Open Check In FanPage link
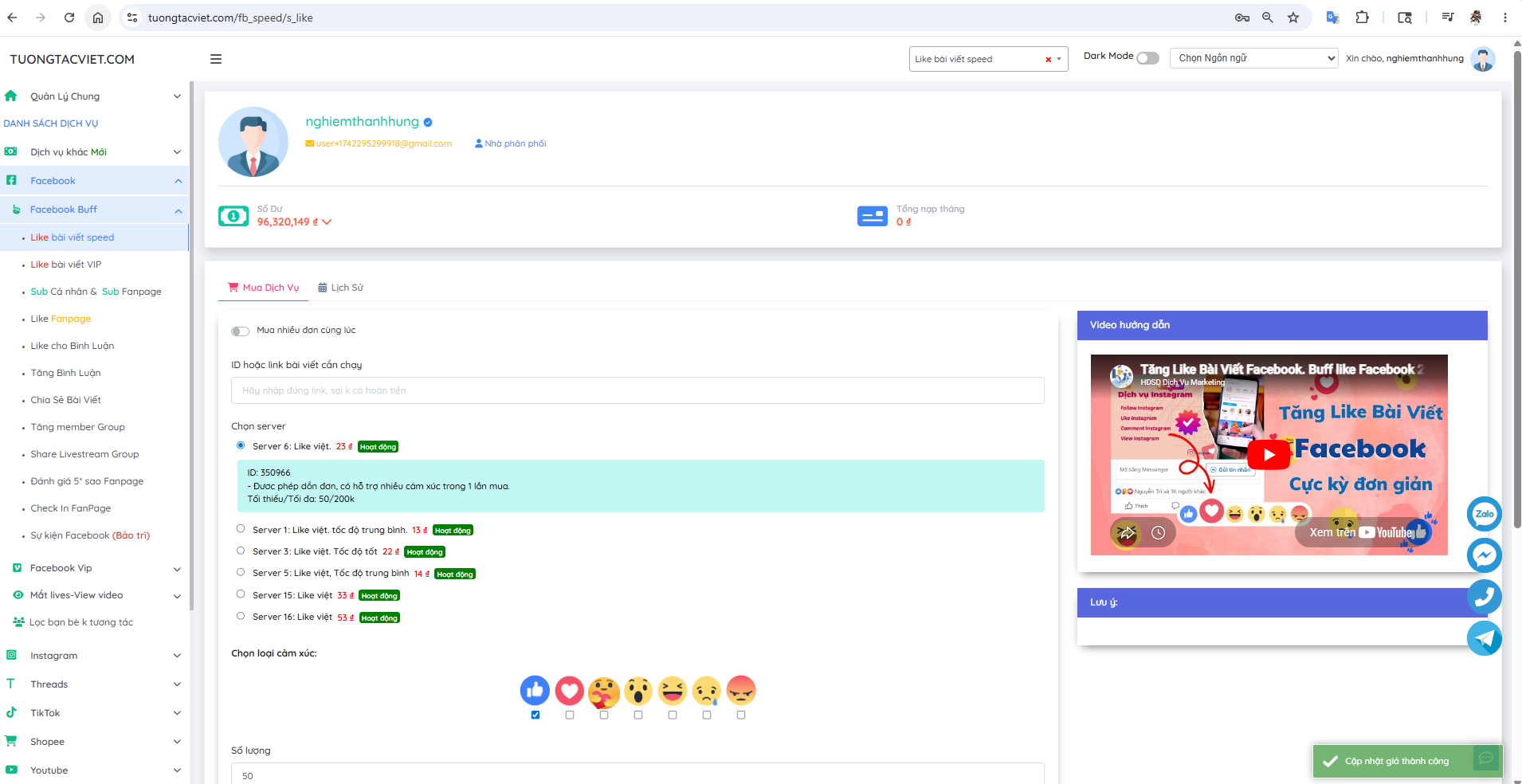Image resolution: width=1522 pixels, height=784 pixels. pyautogui.click(x=71, y=508)
